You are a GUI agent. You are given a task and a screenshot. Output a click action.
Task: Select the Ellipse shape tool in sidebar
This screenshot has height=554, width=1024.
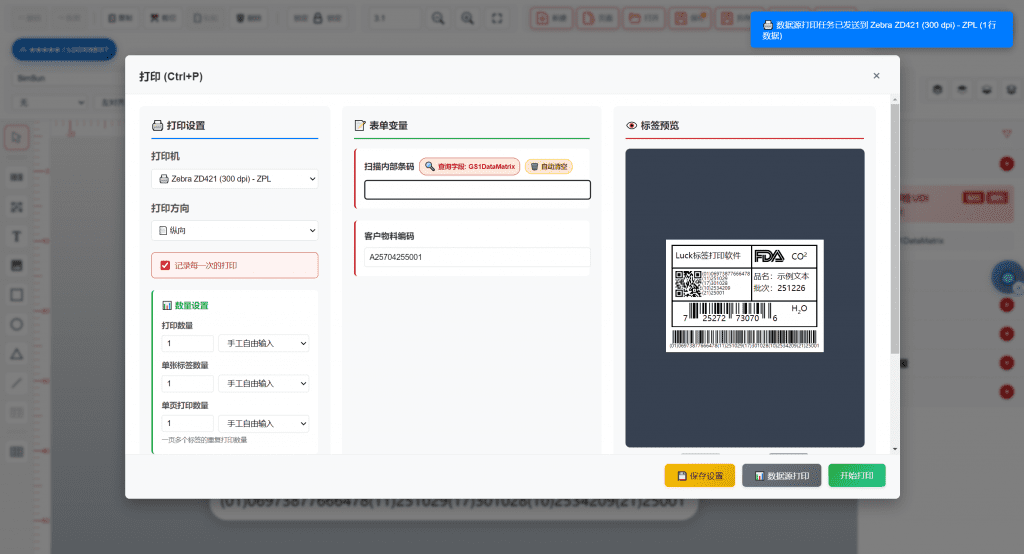click(16, 324)
